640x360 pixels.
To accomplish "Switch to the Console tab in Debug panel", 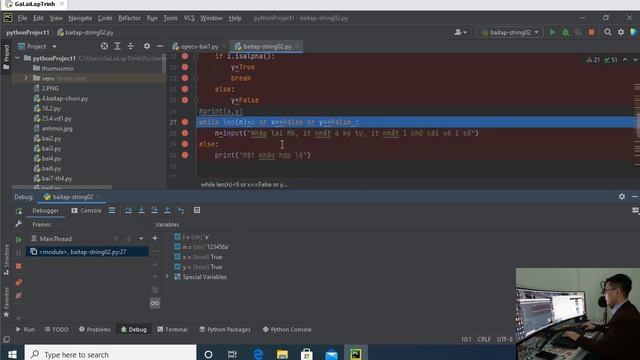I will (86, 211).
